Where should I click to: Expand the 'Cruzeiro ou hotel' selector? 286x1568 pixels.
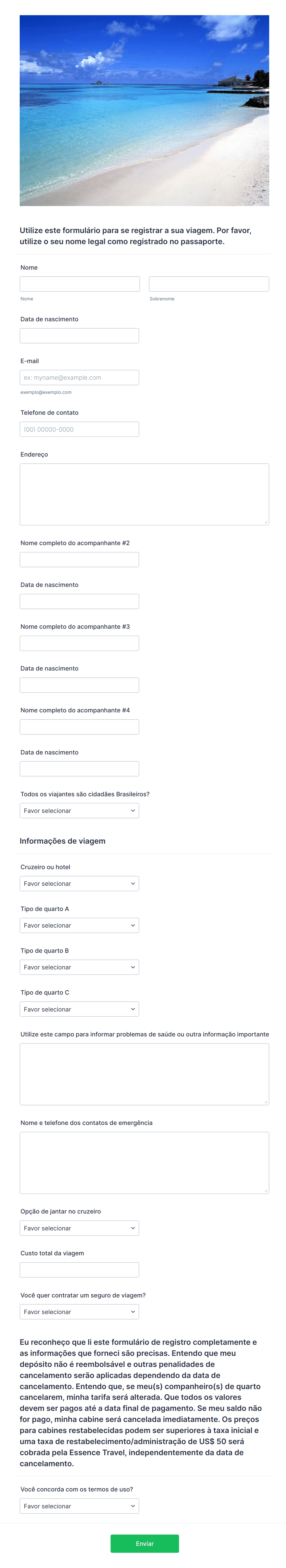[79, 883]
